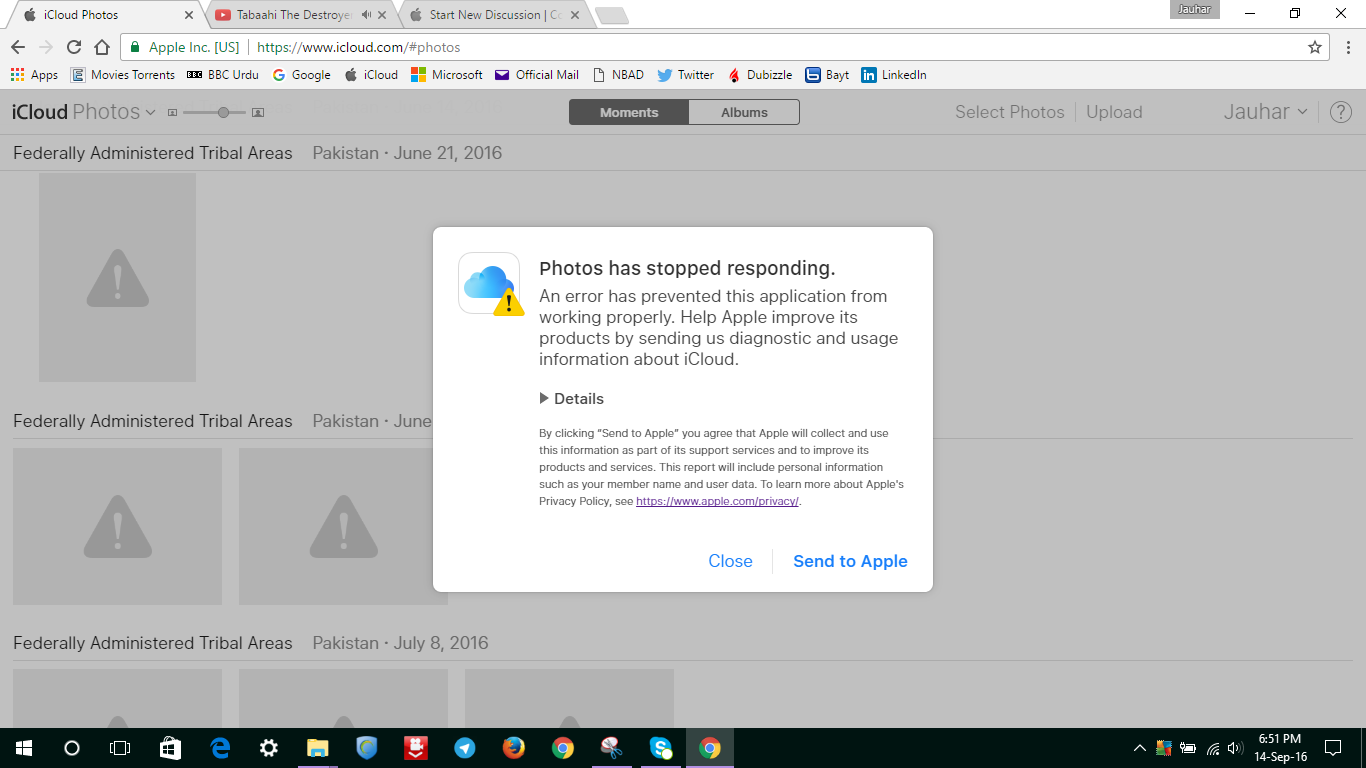Viewport: 1366px width, 768px height.
Task: Open the Microsoft bookmark
Action: tap(447, 75)
